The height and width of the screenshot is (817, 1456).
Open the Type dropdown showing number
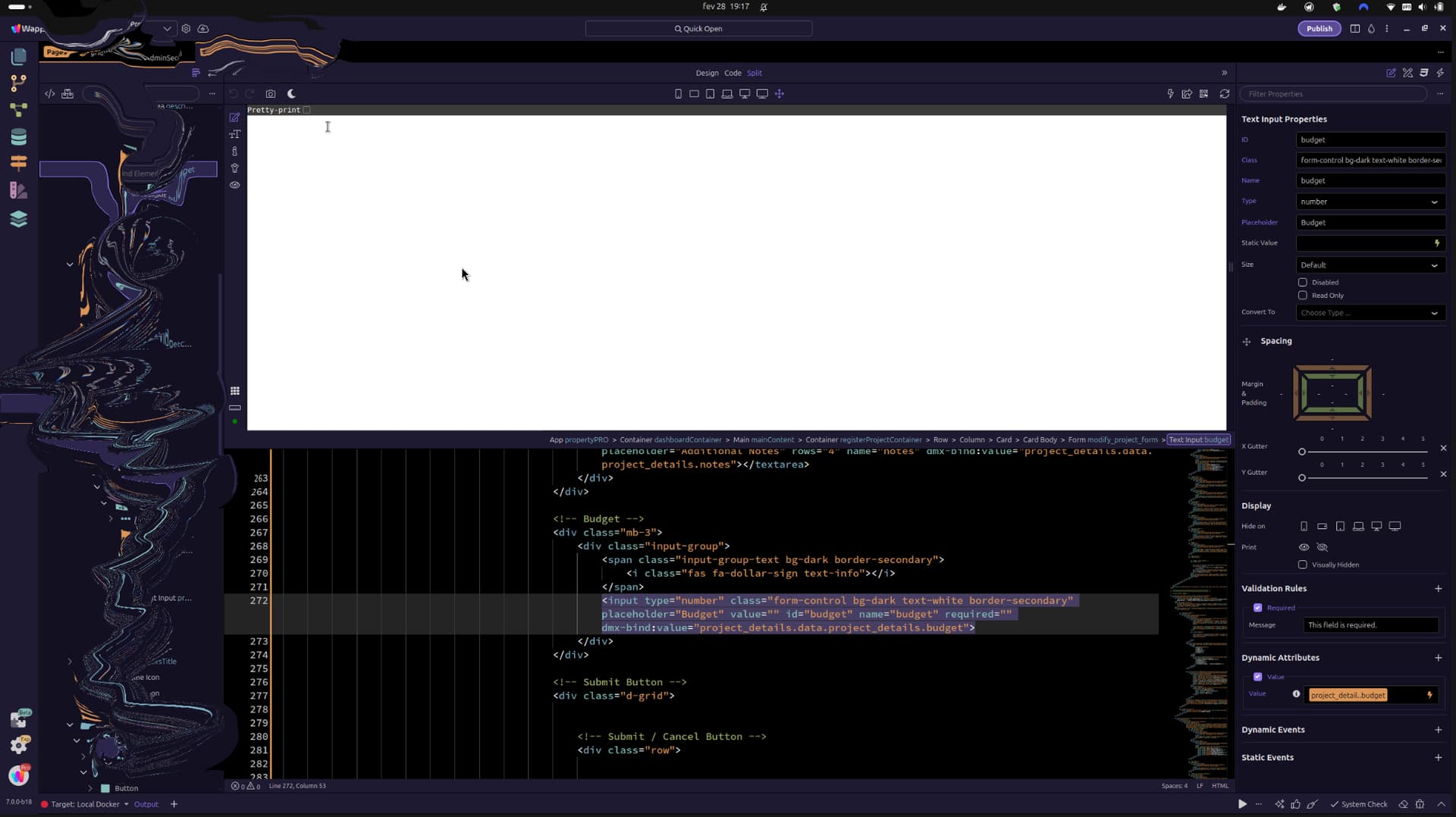pos(1370,202)
